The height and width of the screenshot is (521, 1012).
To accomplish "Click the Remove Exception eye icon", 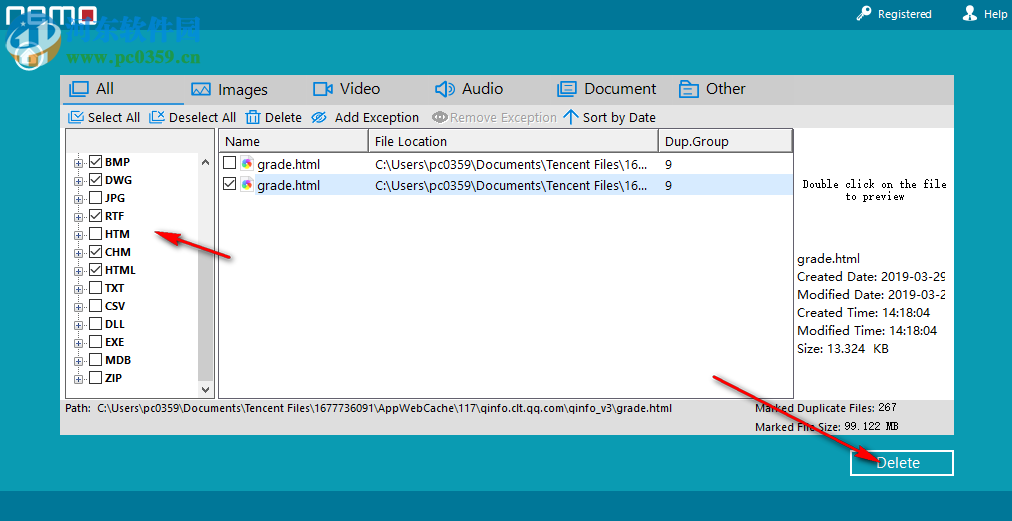I will 440,117.
